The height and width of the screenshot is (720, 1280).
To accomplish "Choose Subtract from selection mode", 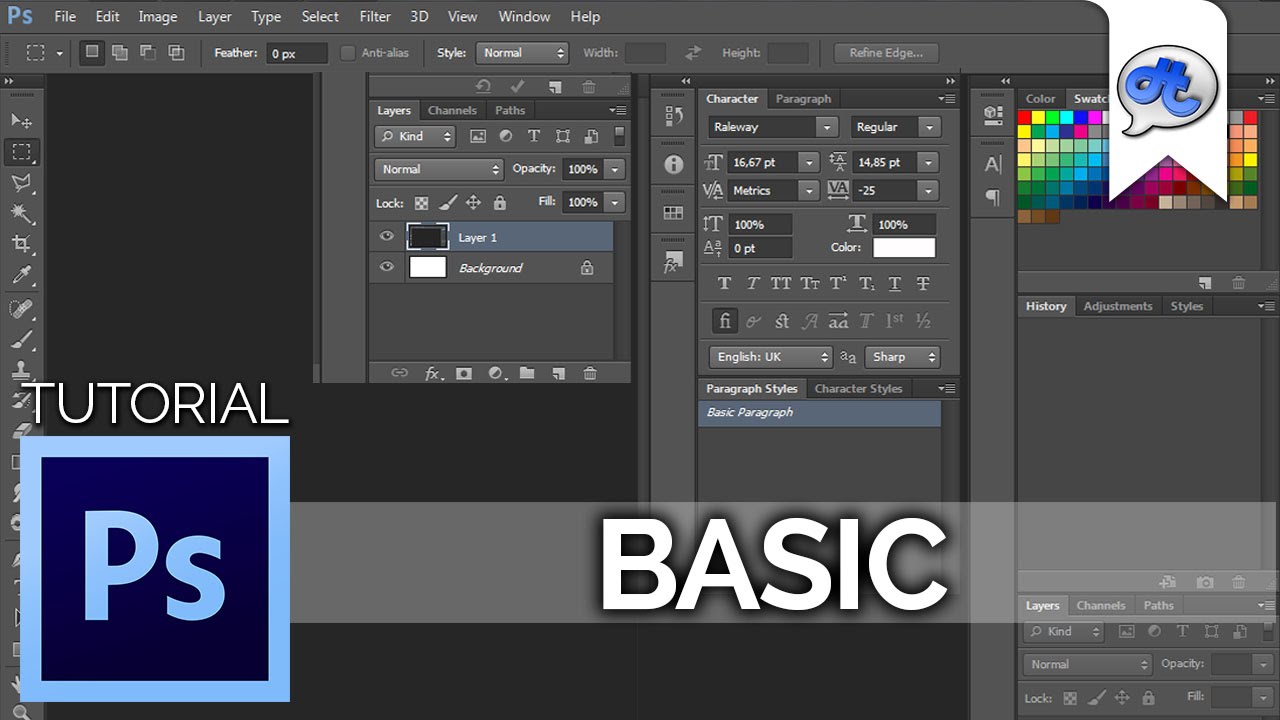I will pyautogui.click(x=148, y=53).
